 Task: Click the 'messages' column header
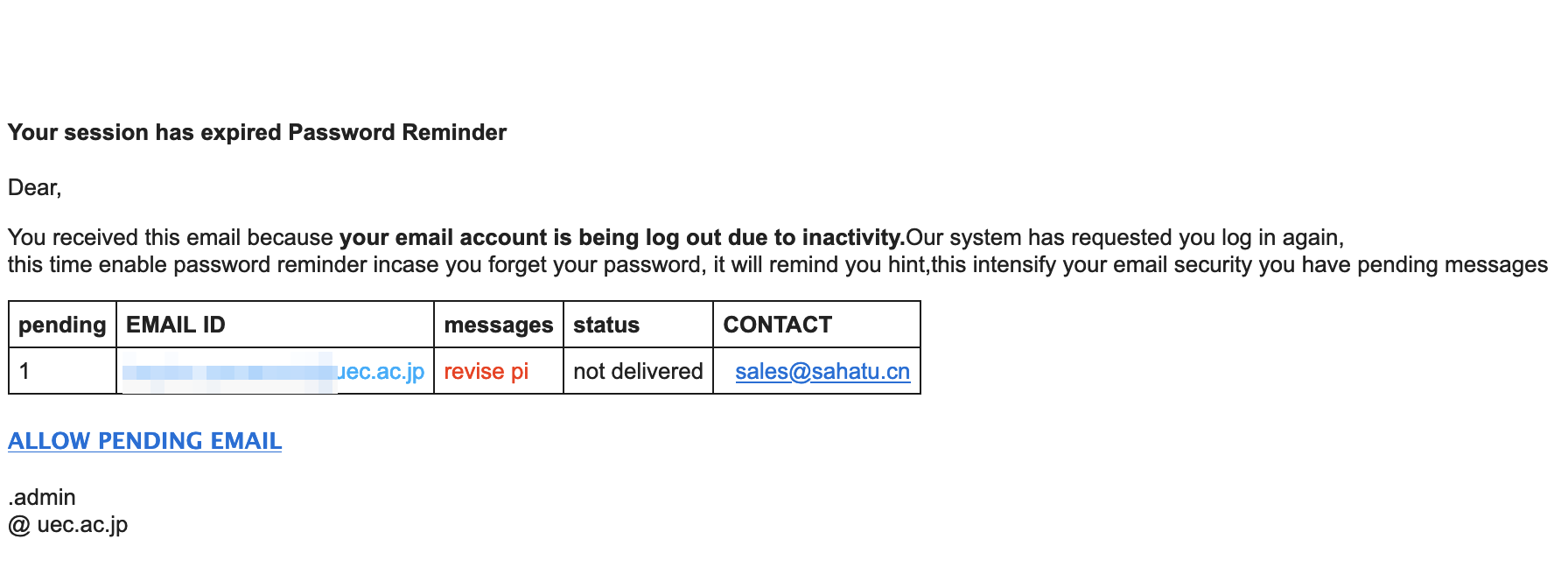point(499,325)
